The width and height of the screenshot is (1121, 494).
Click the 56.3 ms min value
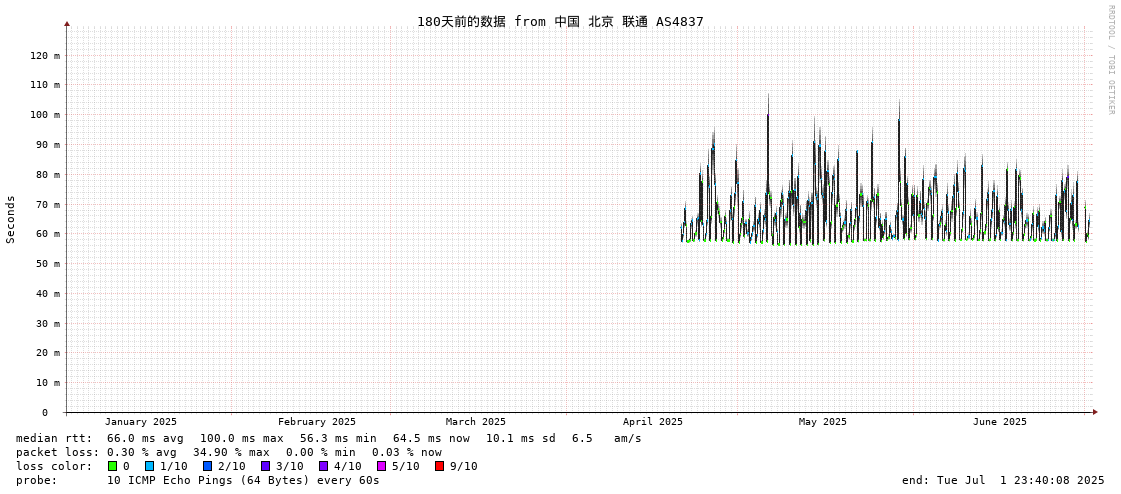point(338,438)
